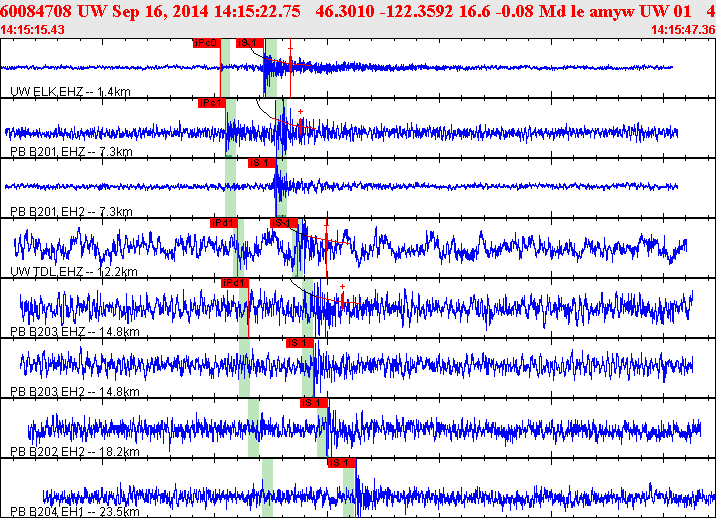This screenshot has width=716, height=518.
Task: Click the end time 14:15:47.36 label
Action: (x=682, y=30)
